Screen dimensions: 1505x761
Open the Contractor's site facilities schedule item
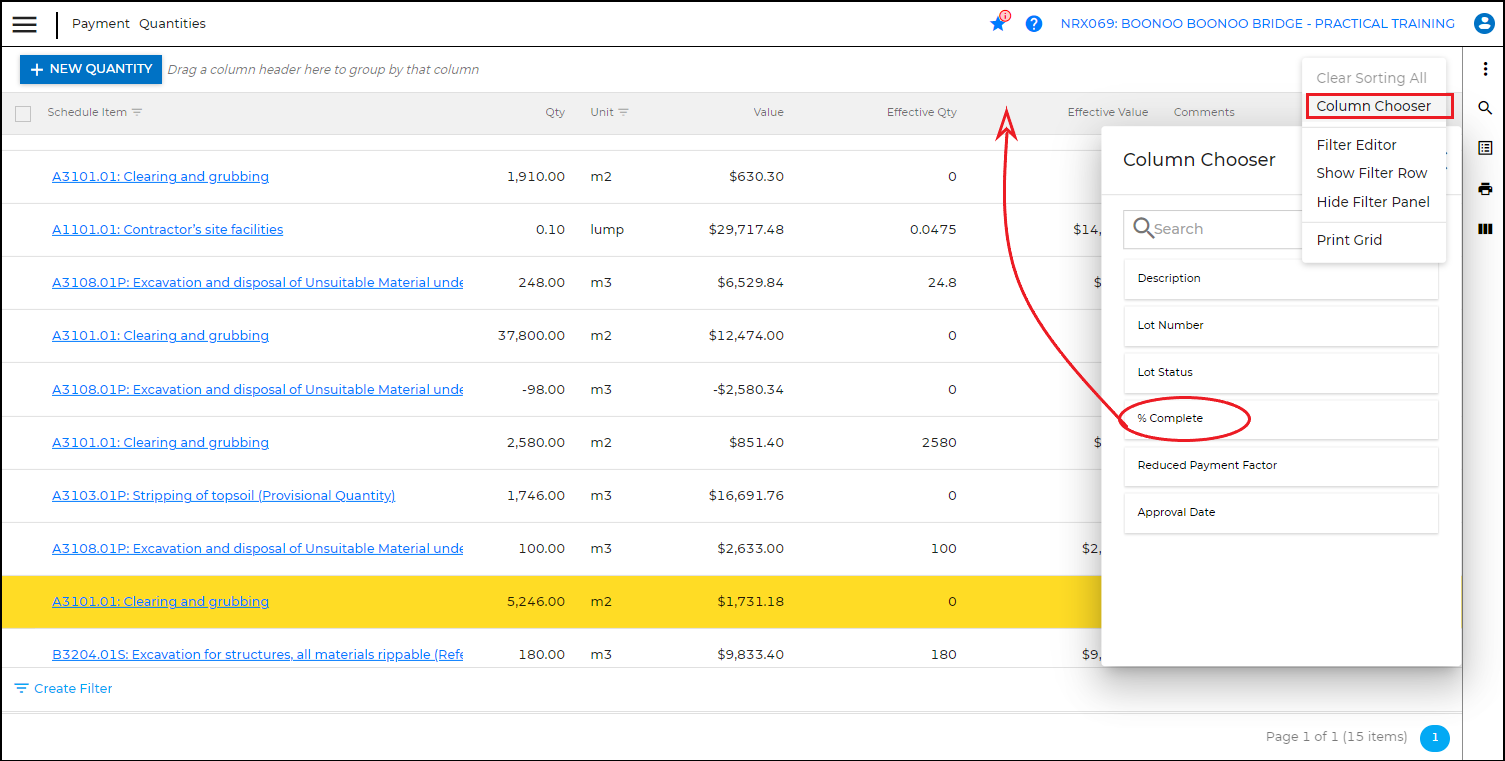click(167, 229)
